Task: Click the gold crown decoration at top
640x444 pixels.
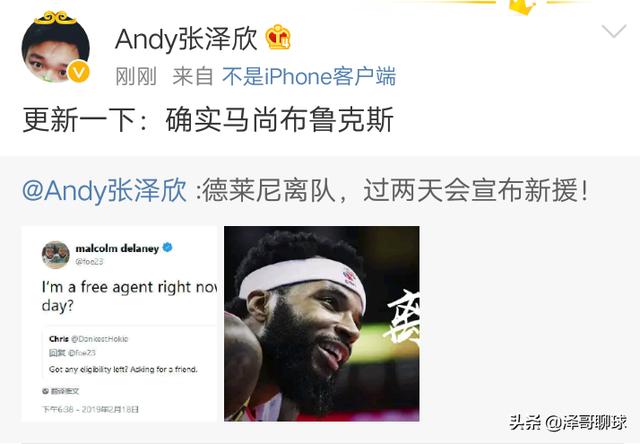Action: coord(522,7)
